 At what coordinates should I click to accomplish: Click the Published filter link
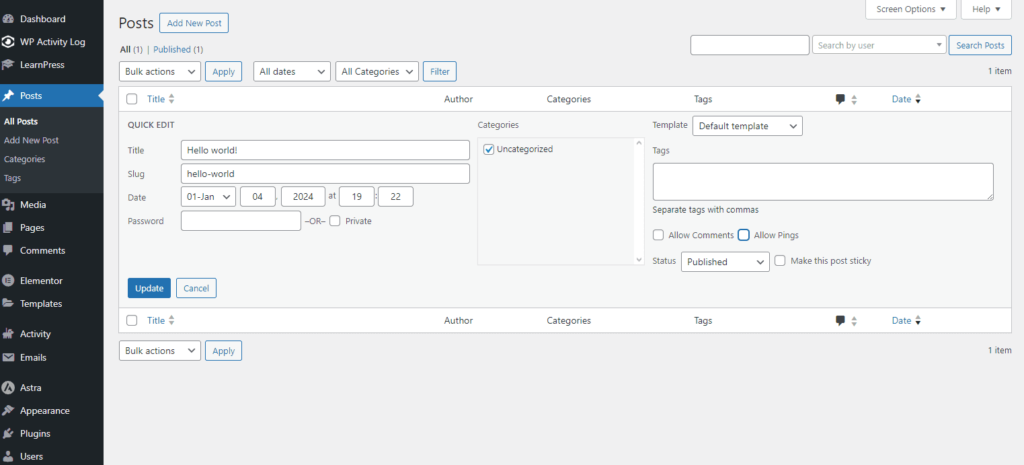(178, 49)
